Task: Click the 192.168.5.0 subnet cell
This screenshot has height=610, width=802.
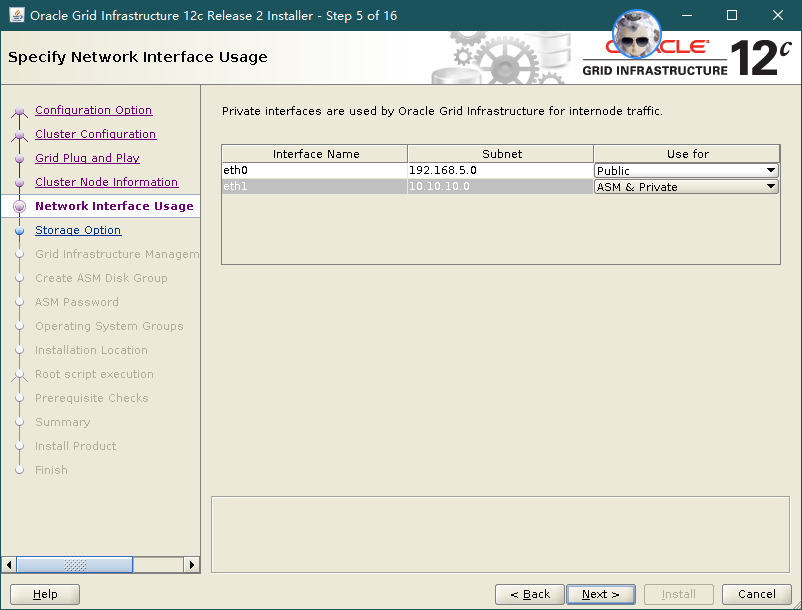Action: coord(500,170)
